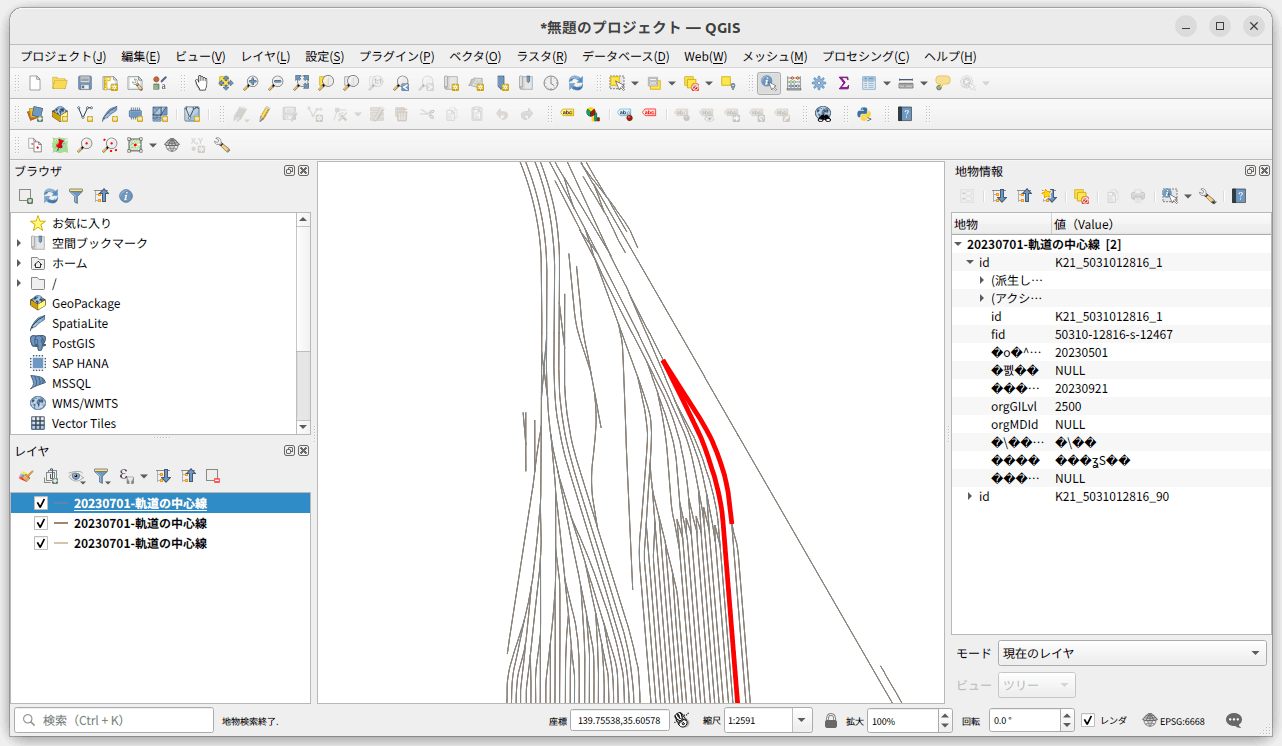Open the ベクタ(O) menu
Image resolution: width=1282 pixels, height=746 pixels.
pos(475,57)
